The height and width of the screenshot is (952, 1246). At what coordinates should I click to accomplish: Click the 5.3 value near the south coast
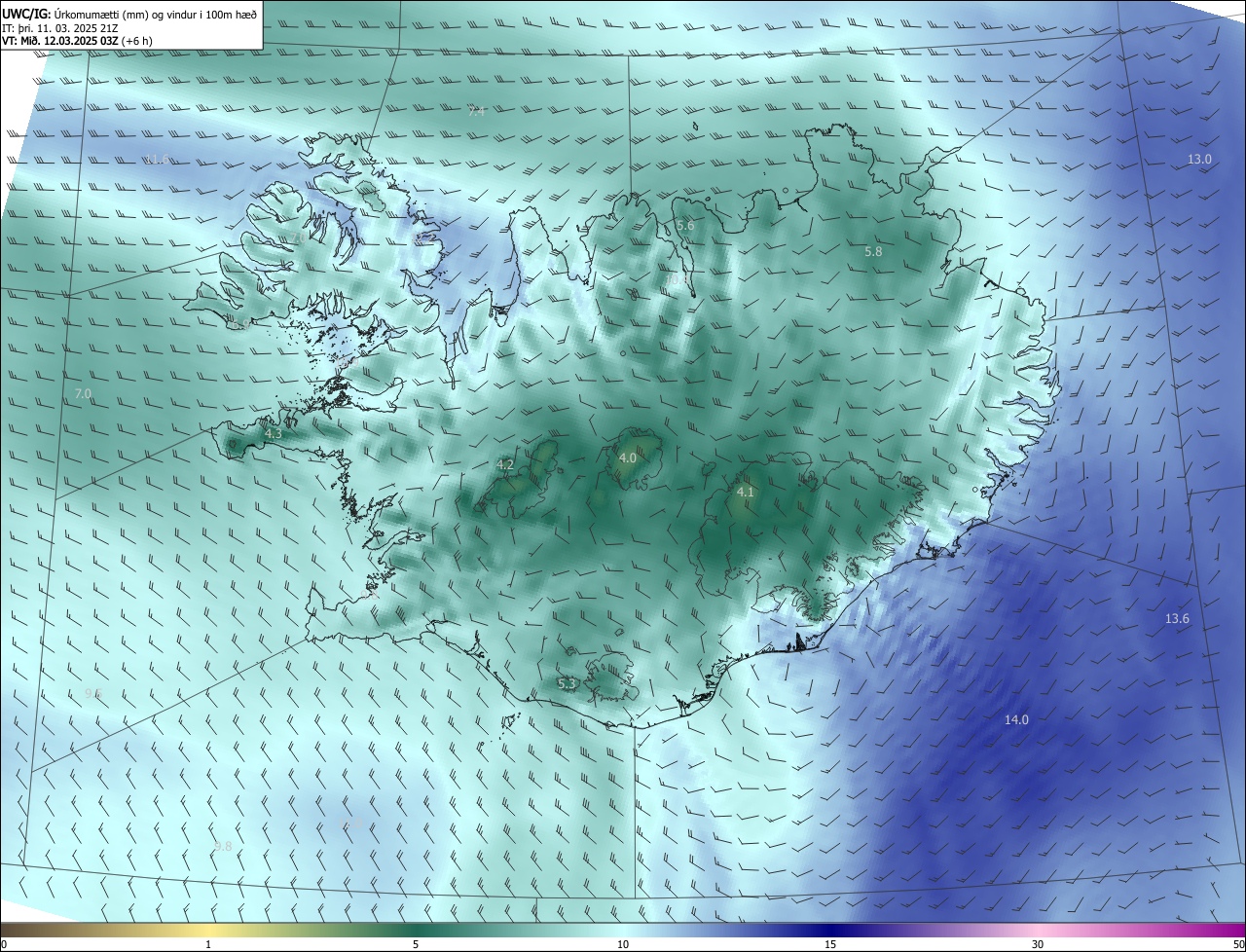[x=567, y=684]
